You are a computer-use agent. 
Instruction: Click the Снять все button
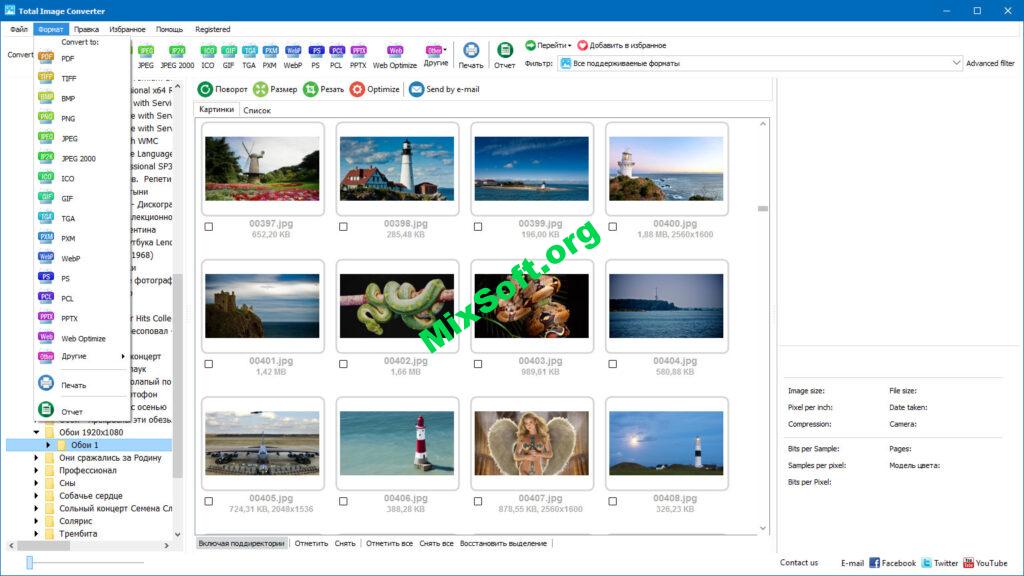pyautogui.click(x=436, y=543)
